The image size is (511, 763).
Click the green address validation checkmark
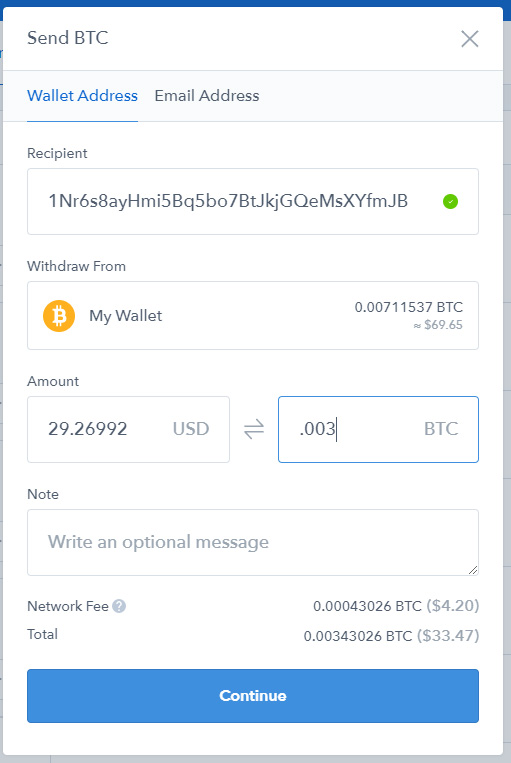pos(450,201)
